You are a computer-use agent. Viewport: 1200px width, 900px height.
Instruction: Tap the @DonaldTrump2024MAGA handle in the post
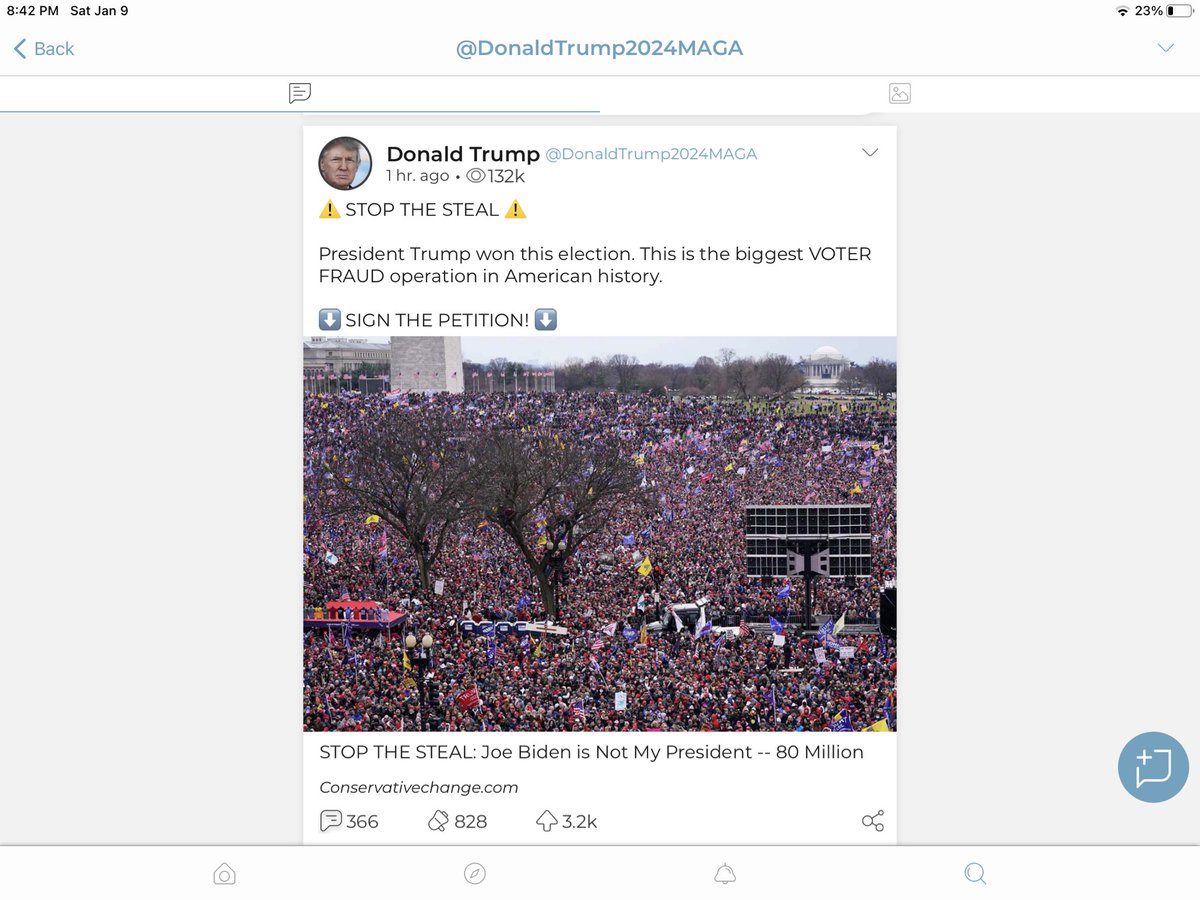click(x=651, y=154)
